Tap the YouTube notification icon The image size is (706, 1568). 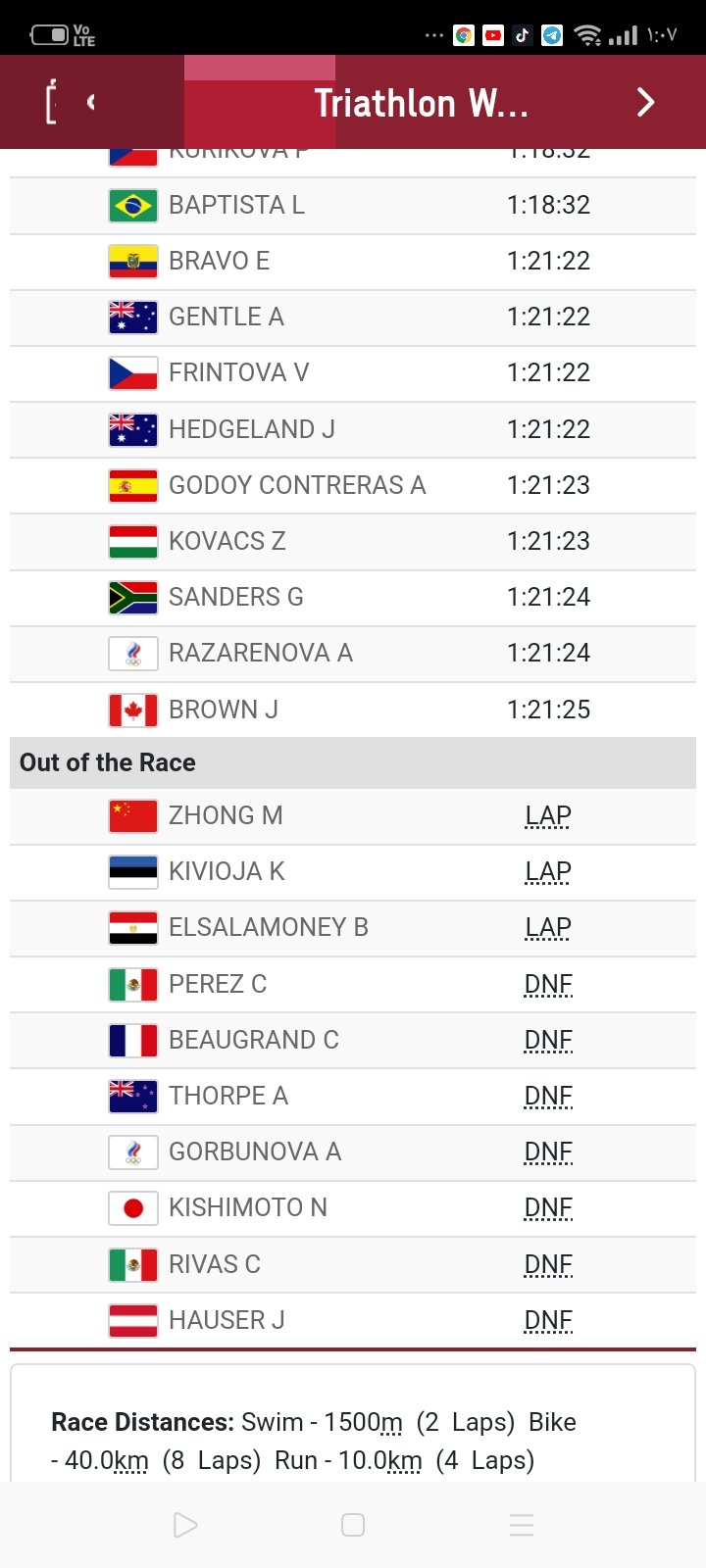click(493, 36)
